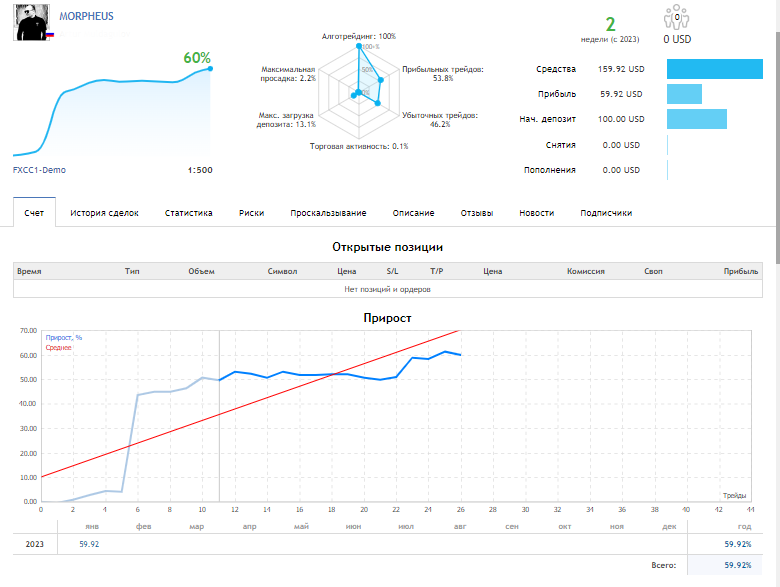Click the MORPHEUS profile avatar photo

pyautogui.click(x=31, y=22)
